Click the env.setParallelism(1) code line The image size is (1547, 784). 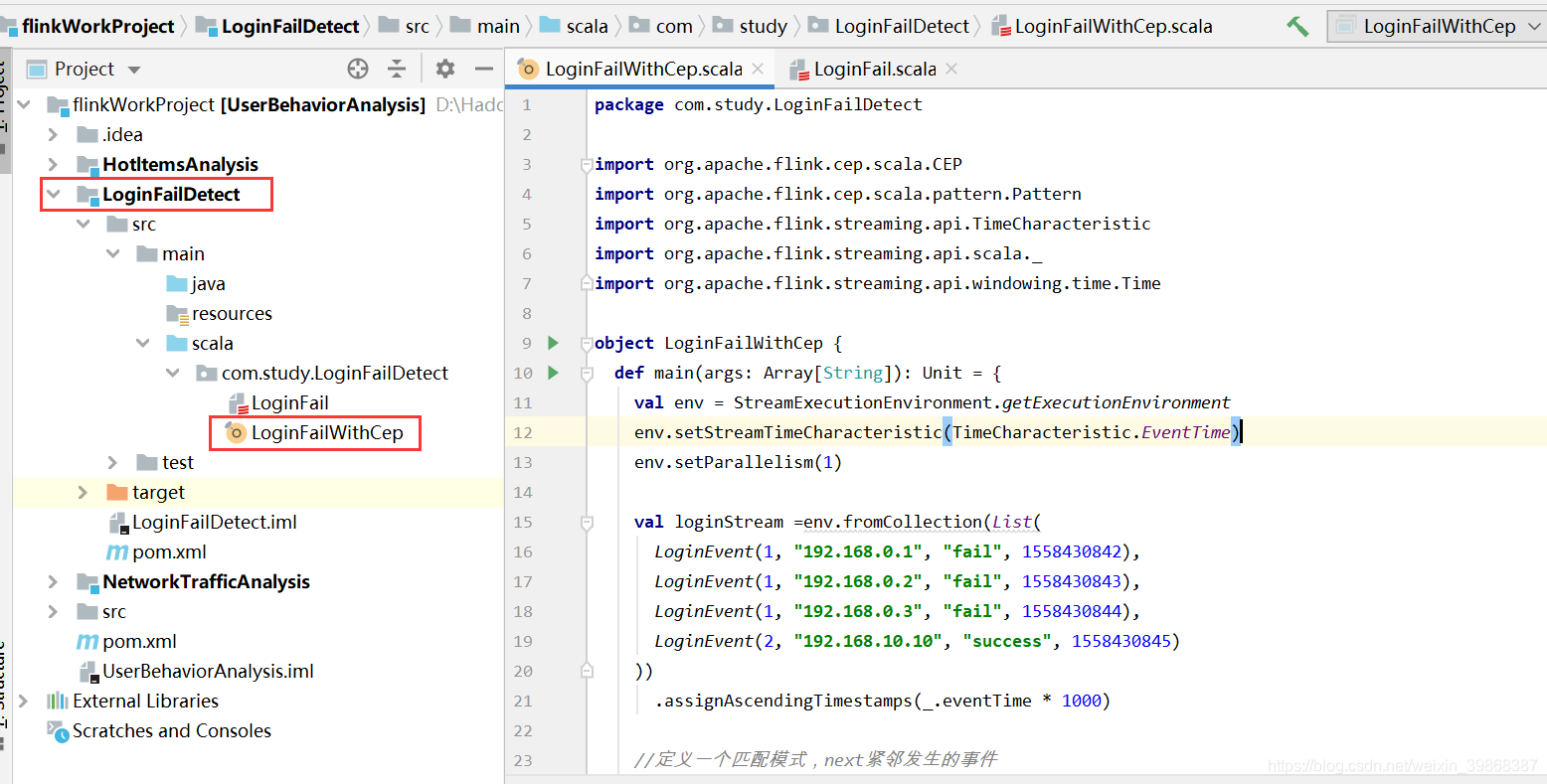pyautogui.click(x=738, y=462)
